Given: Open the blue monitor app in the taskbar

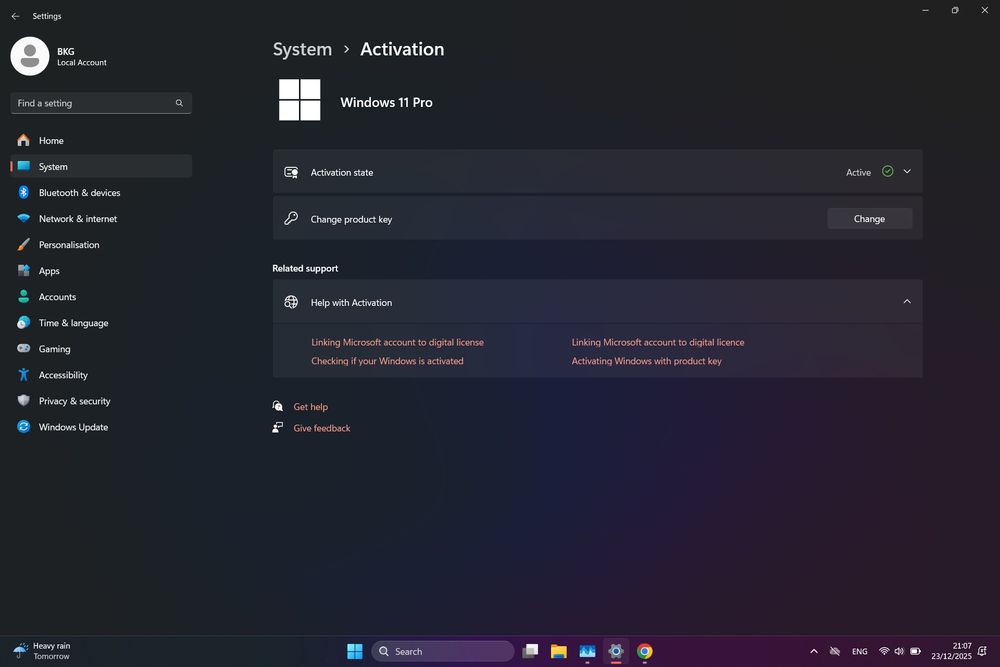Looking at the screenshot, I should pos(587,651).
